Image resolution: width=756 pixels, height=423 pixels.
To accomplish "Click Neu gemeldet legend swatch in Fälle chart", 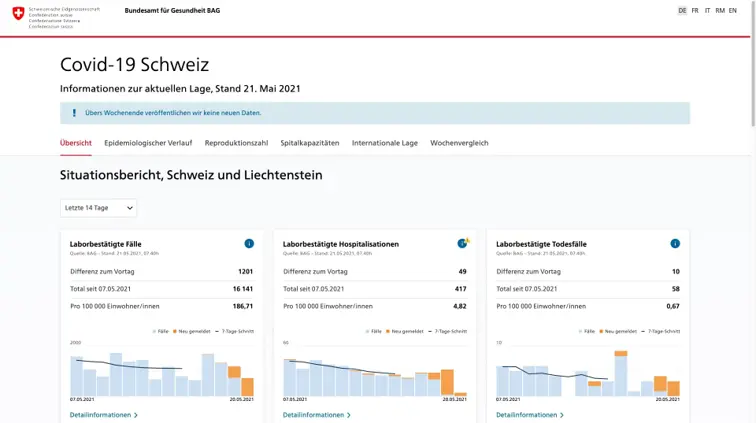I will click(x=175, y=331).
